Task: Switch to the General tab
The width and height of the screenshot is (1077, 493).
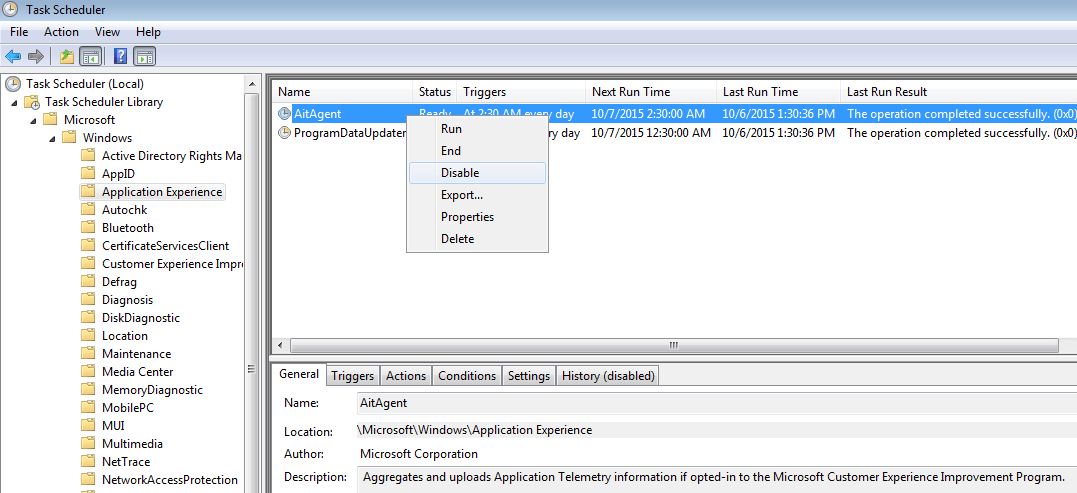Action: (x=299, y=374)
